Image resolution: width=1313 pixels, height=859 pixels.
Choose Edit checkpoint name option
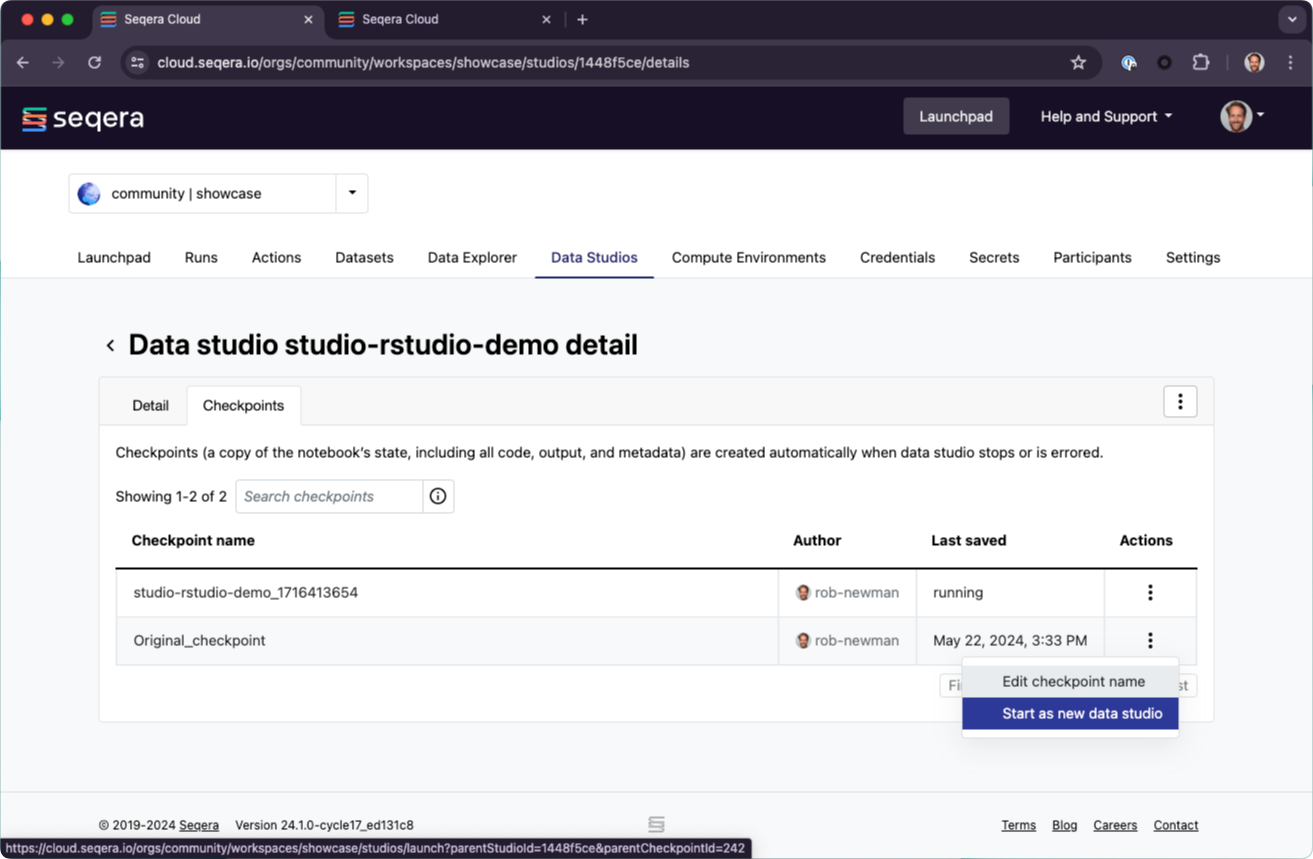1073,682
